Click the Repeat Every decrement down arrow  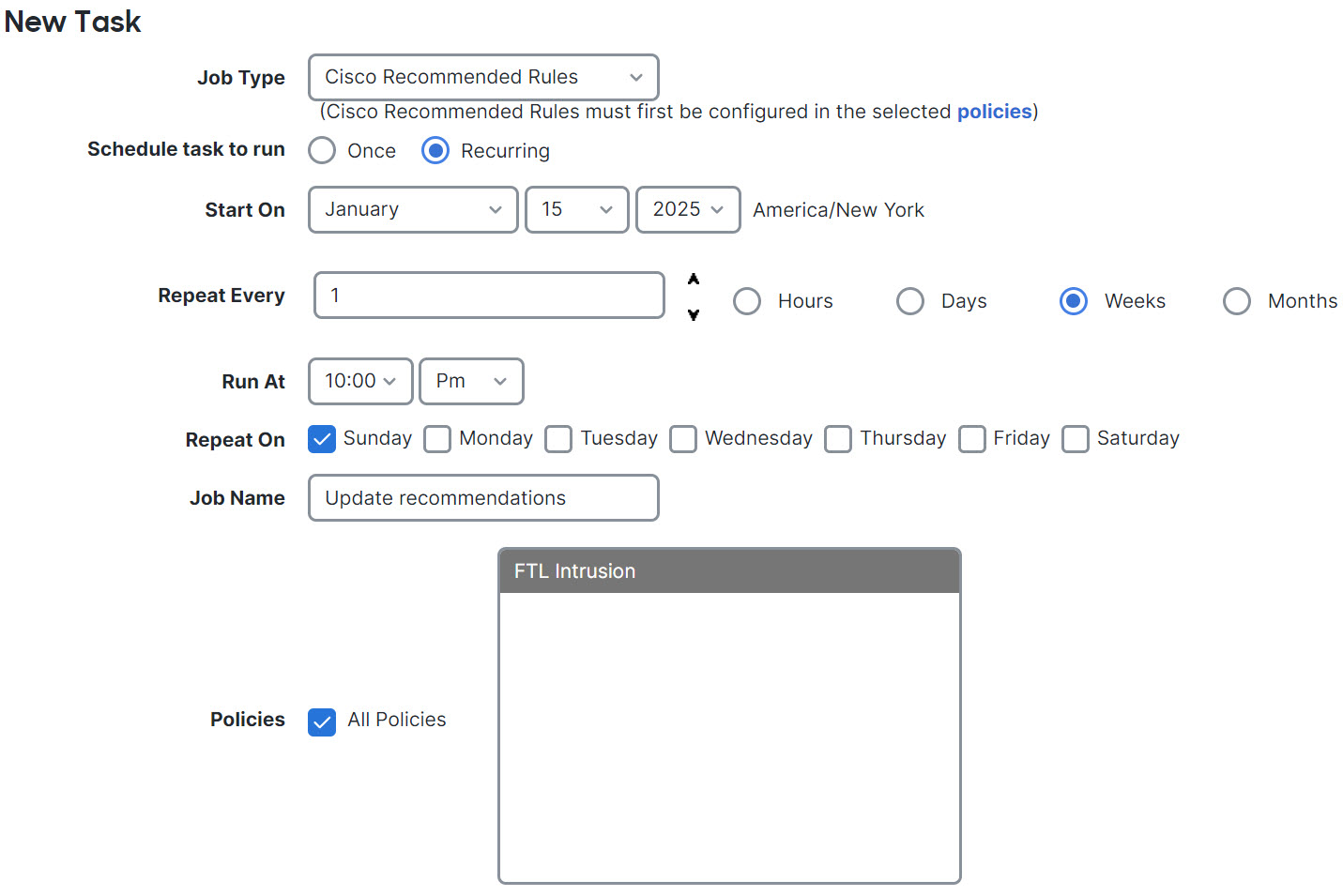click(x=694, y=314)
